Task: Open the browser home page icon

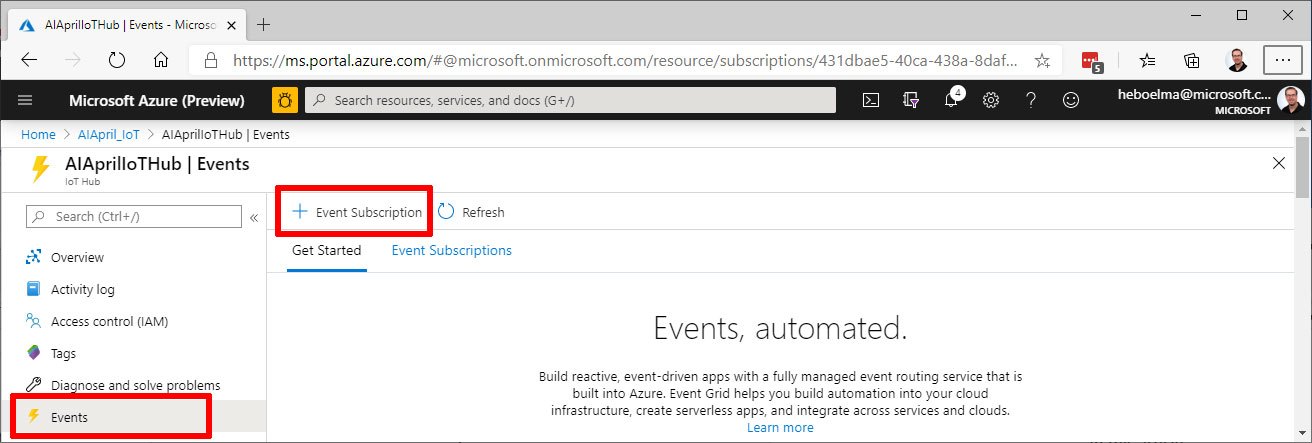Action: point(160,60)
